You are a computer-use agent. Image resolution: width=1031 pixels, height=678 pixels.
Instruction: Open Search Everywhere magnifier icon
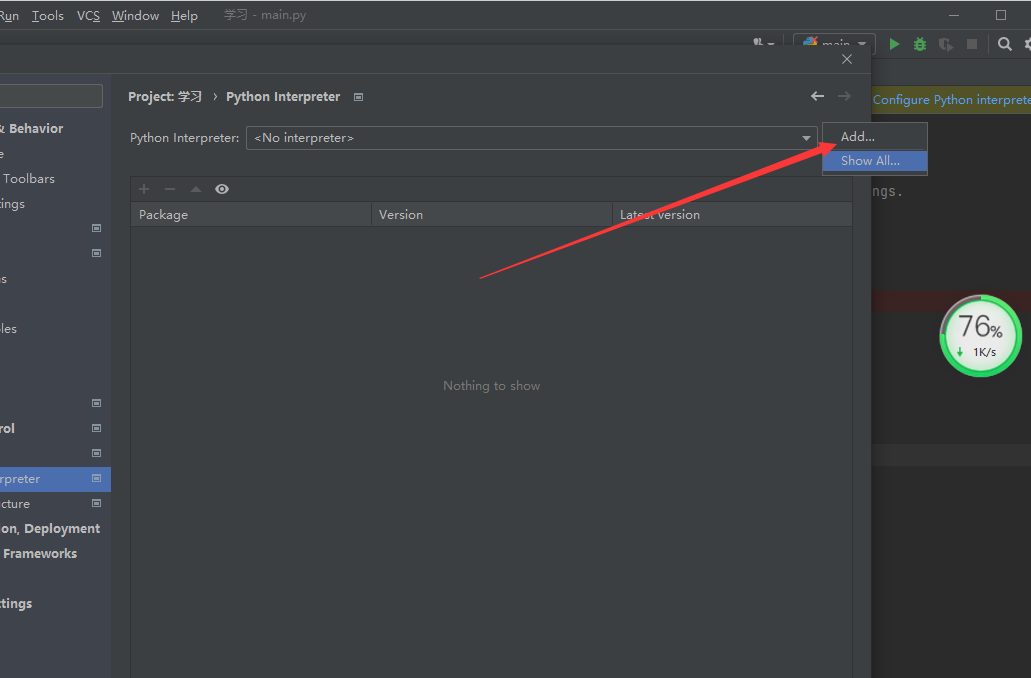(1005, 44)
